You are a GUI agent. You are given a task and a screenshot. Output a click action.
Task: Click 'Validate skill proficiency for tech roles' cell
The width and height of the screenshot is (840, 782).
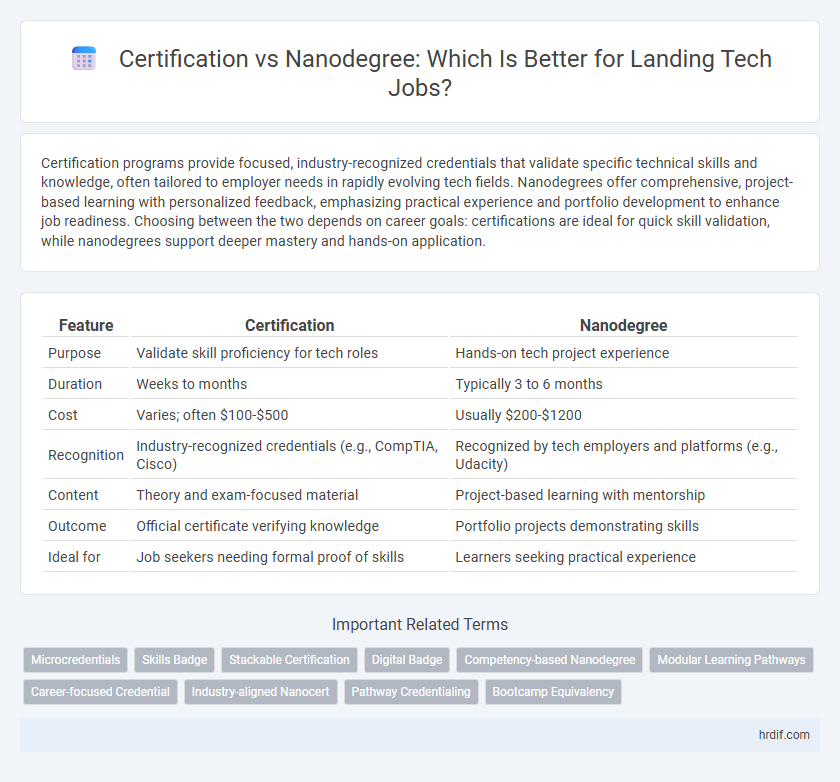[289, 353]
